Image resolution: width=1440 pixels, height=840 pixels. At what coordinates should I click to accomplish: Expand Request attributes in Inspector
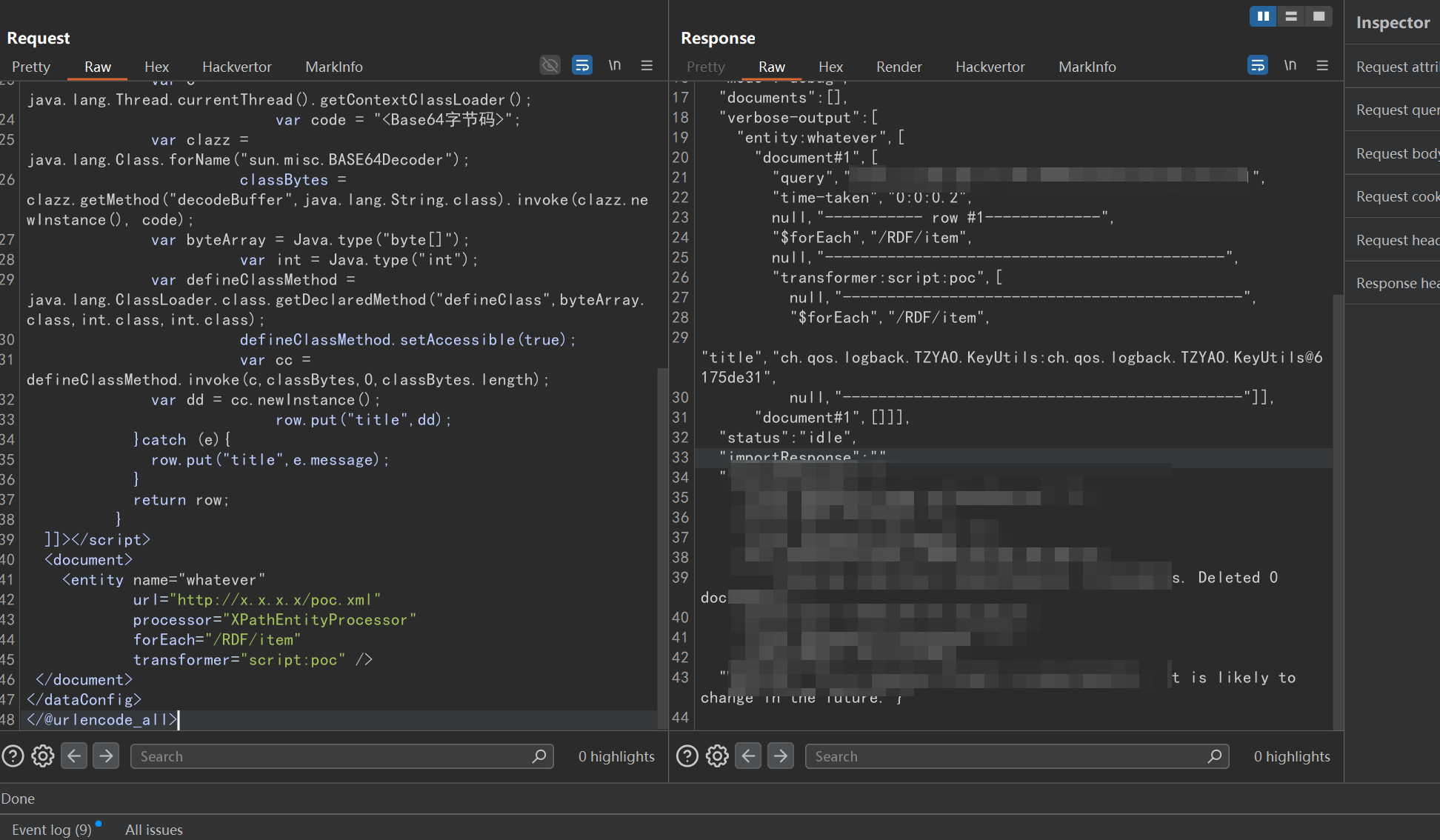click(1396, 67)
